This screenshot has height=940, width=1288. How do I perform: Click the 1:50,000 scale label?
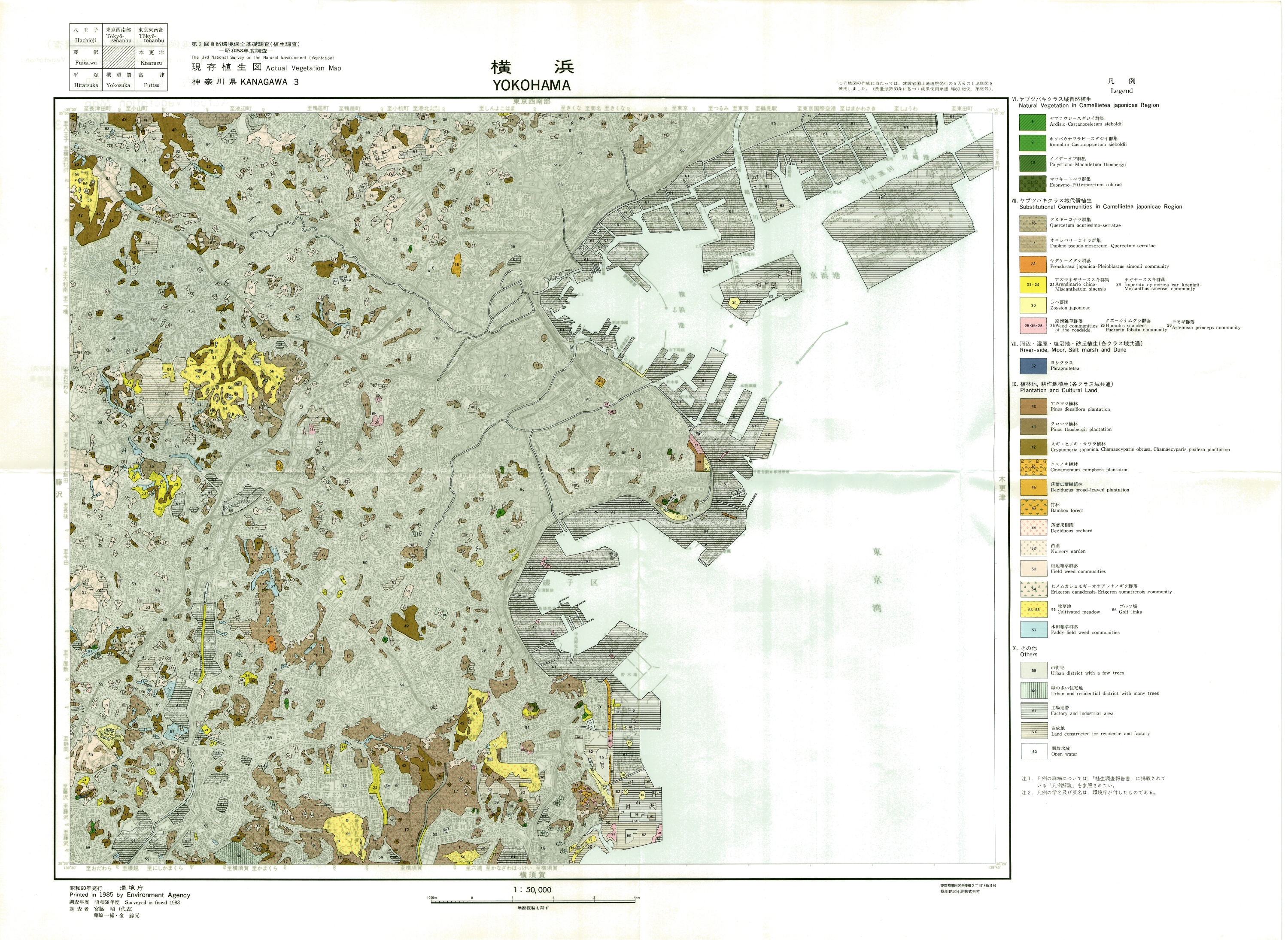point(532,889)
